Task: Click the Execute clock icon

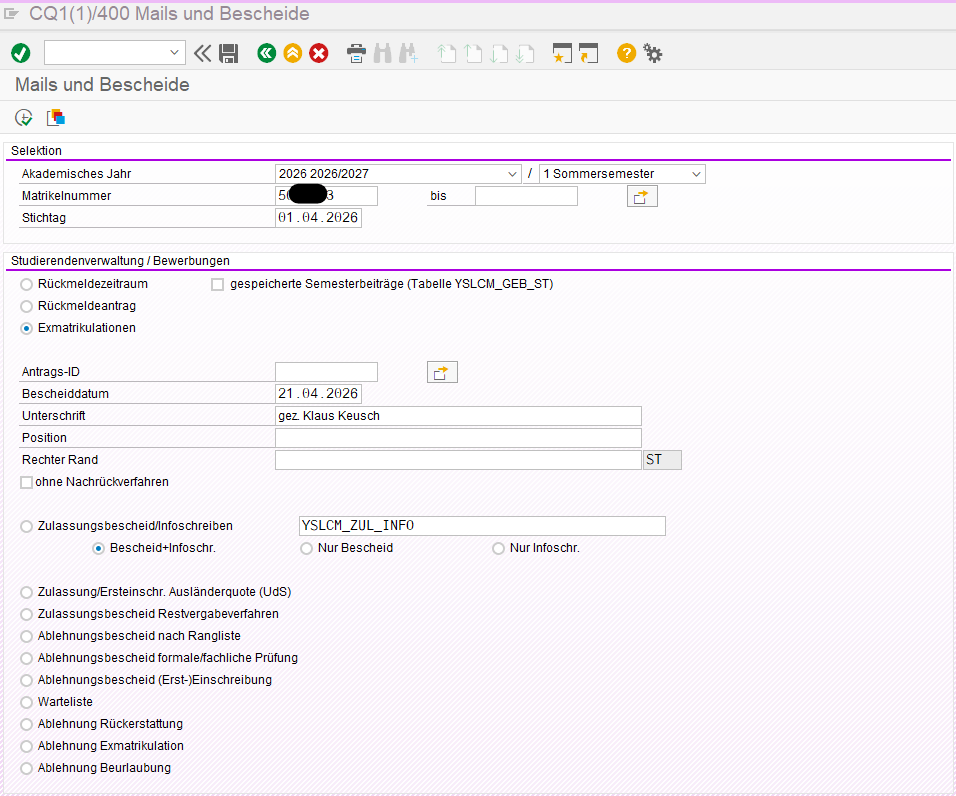Action: click(x=24, y=118)
